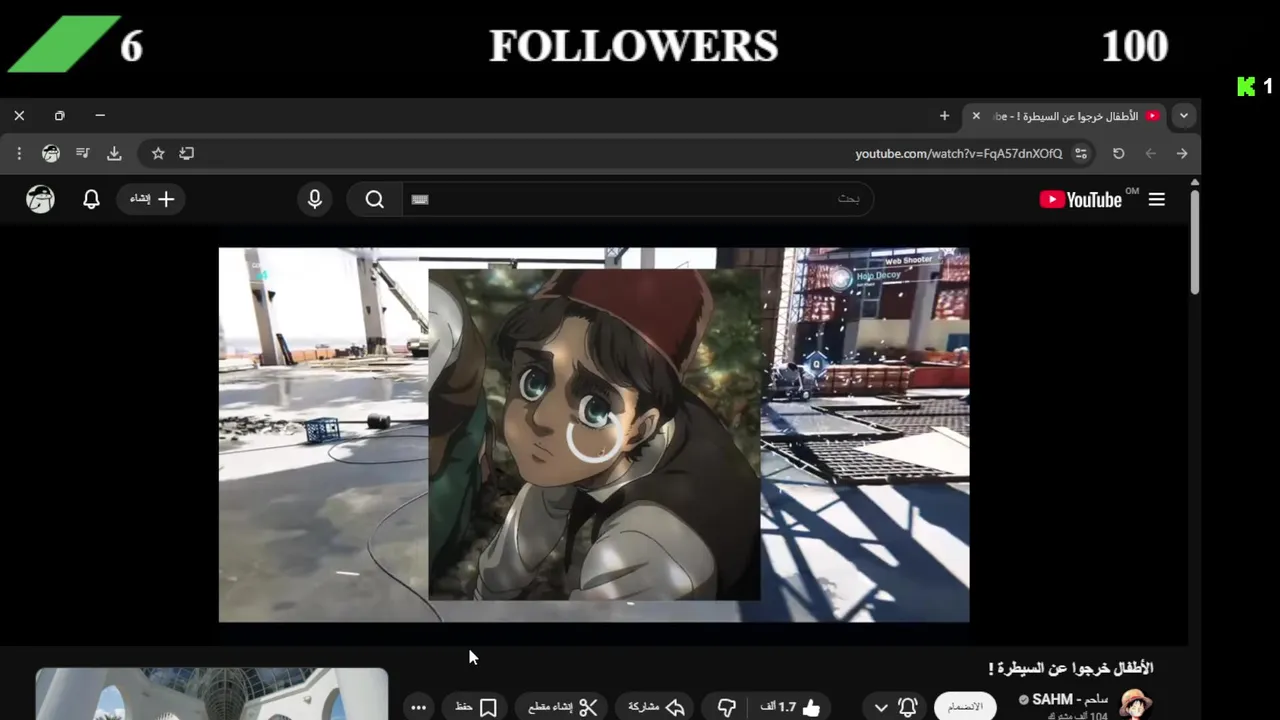Open the browser profile avatar
This screenshot has height=720, width=1280.
(51, 153)
